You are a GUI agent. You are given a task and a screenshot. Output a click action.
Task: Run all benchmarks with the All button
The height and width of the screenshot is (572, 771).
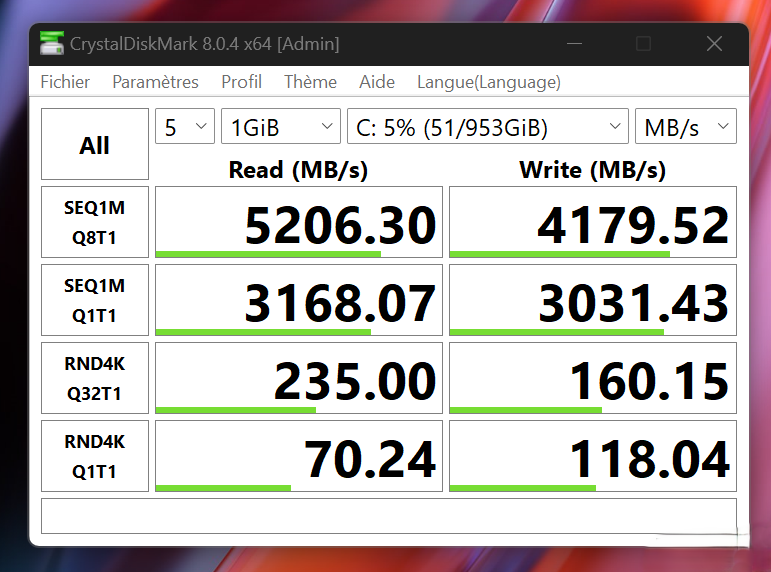click(94, 145)
